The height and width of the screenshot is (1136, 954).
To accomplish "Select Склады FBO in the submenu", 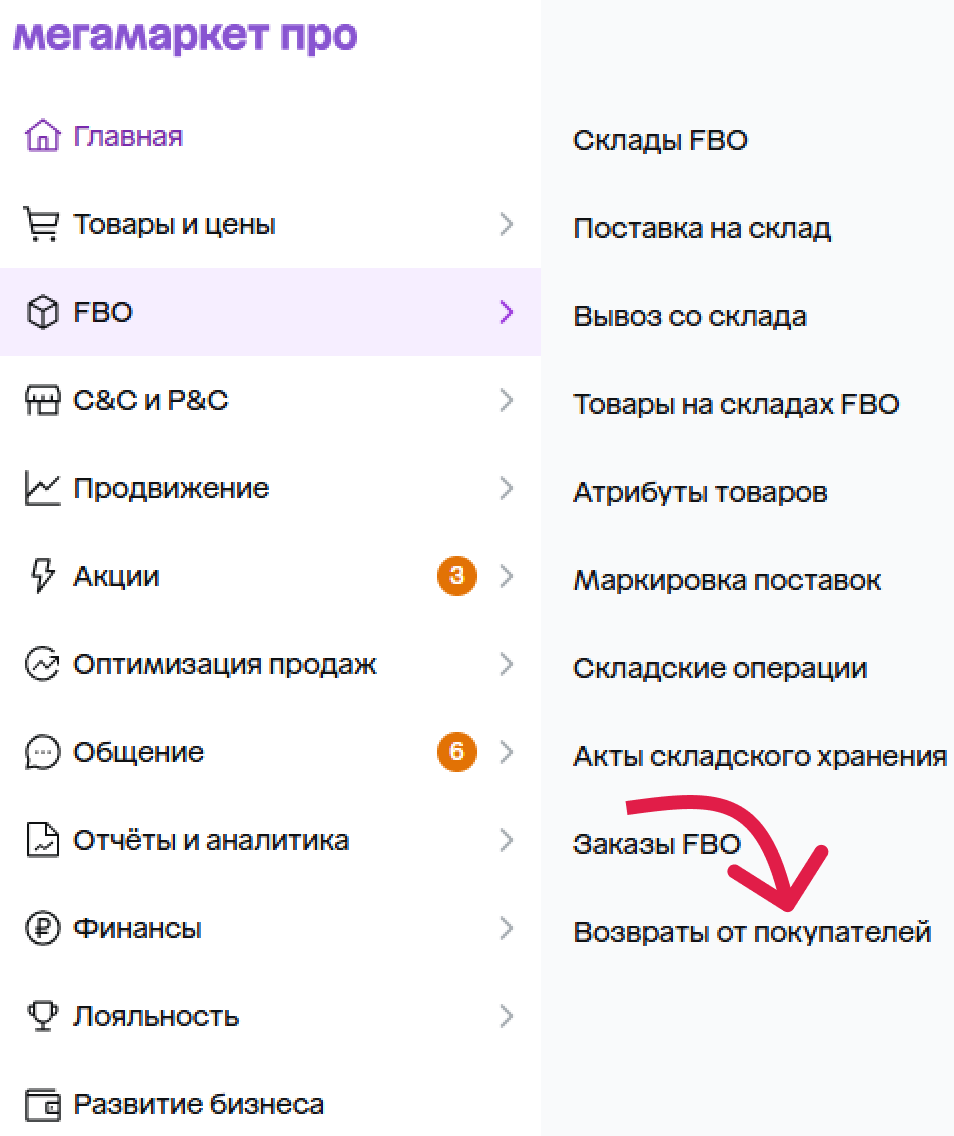I will coord(660,140).
